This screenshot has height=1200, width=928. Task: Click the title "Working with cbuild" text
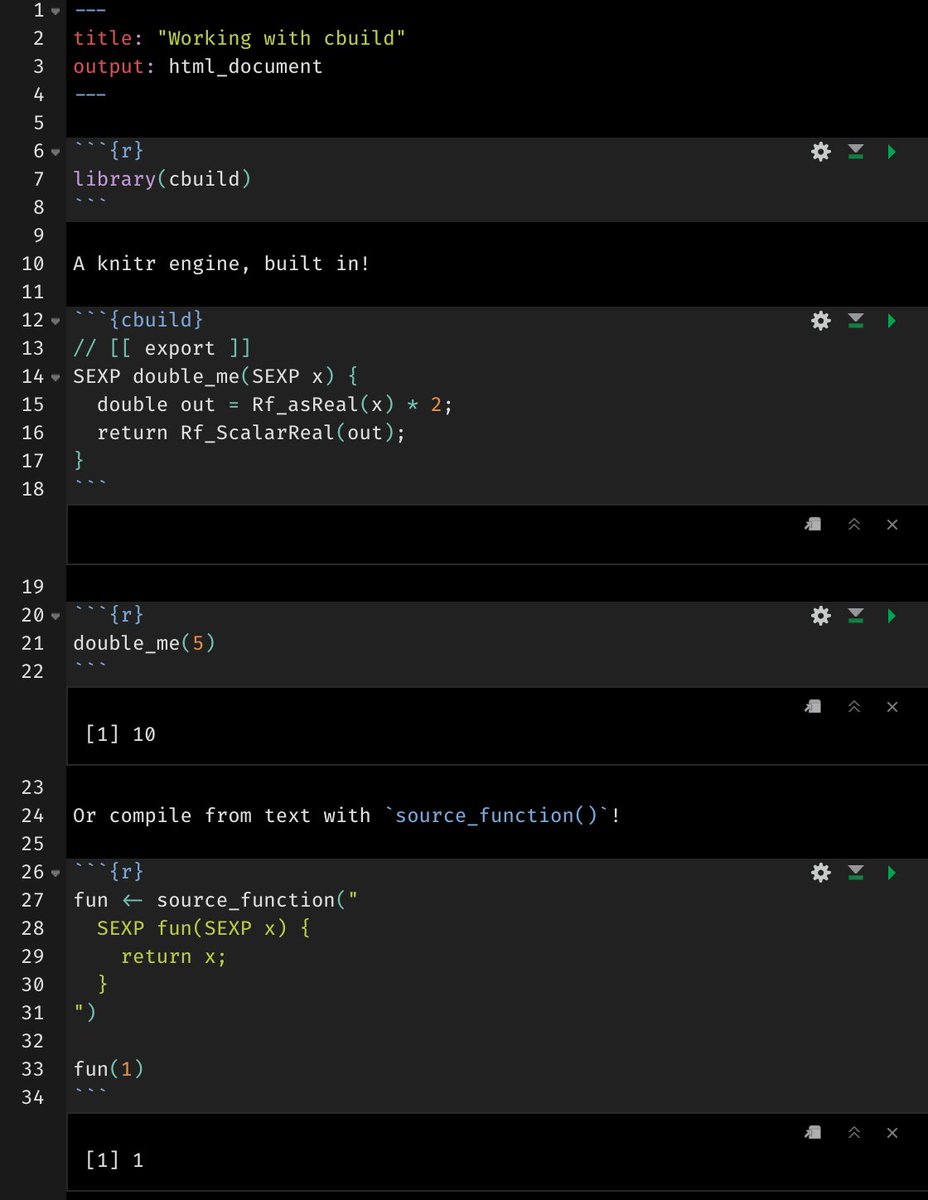click(x=282, y=38)
